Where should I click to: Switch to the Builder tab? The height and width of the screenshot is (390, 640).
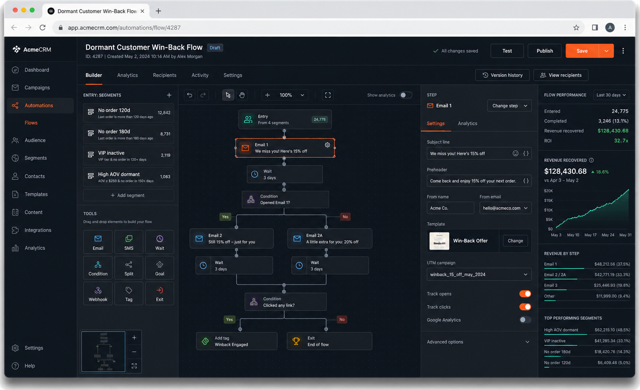pyautogui.click(x=94, y=75)
